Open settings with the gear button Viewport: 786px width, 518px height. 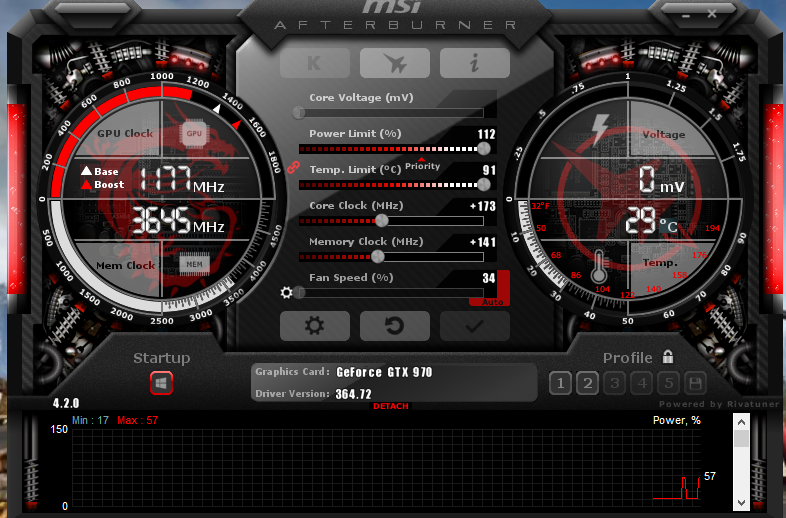pyautogui.click(x=315, y=326)
